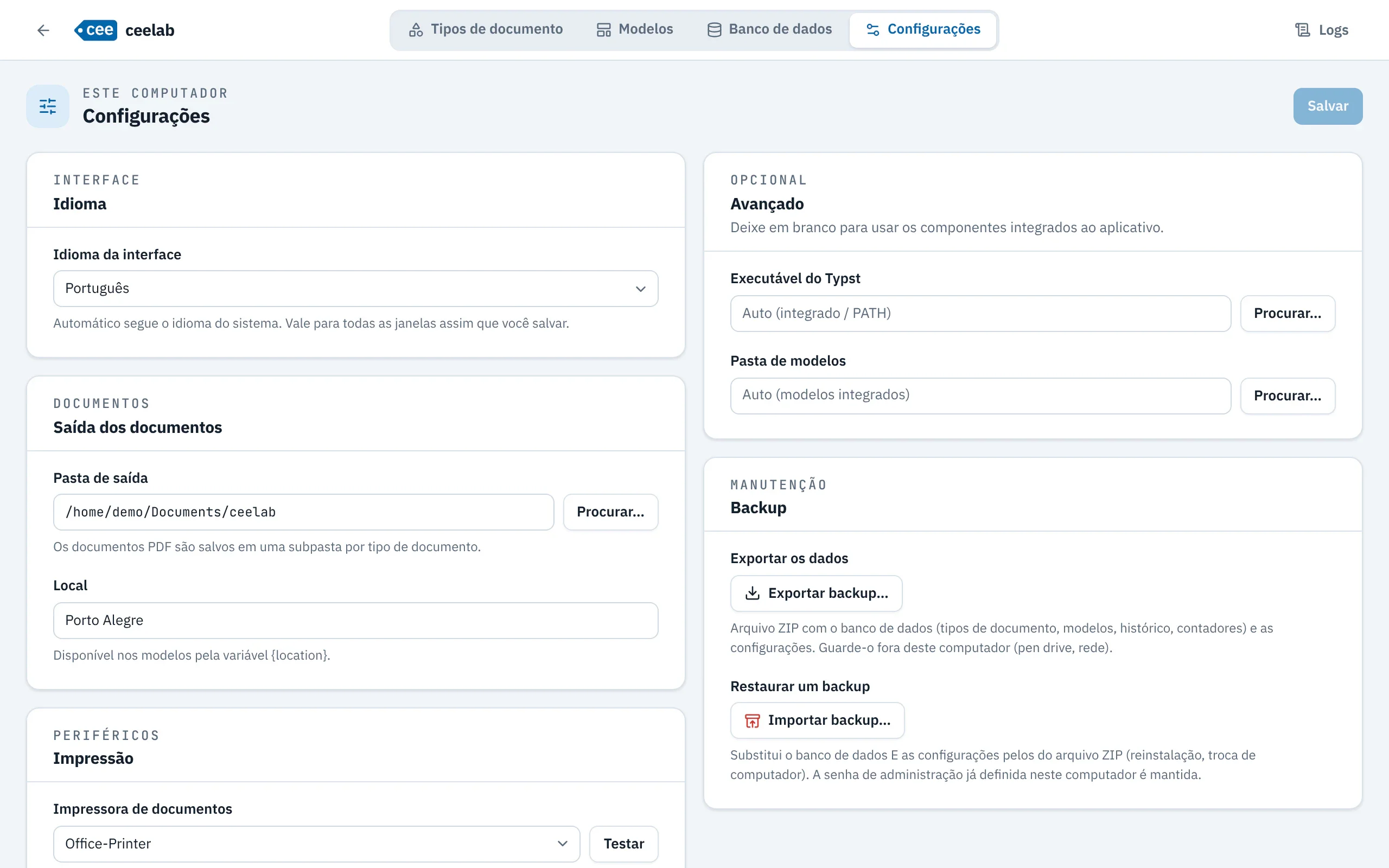Click the settings sliders header icon
Viewport: 1389px width, 868px height.
coord(48,106)
